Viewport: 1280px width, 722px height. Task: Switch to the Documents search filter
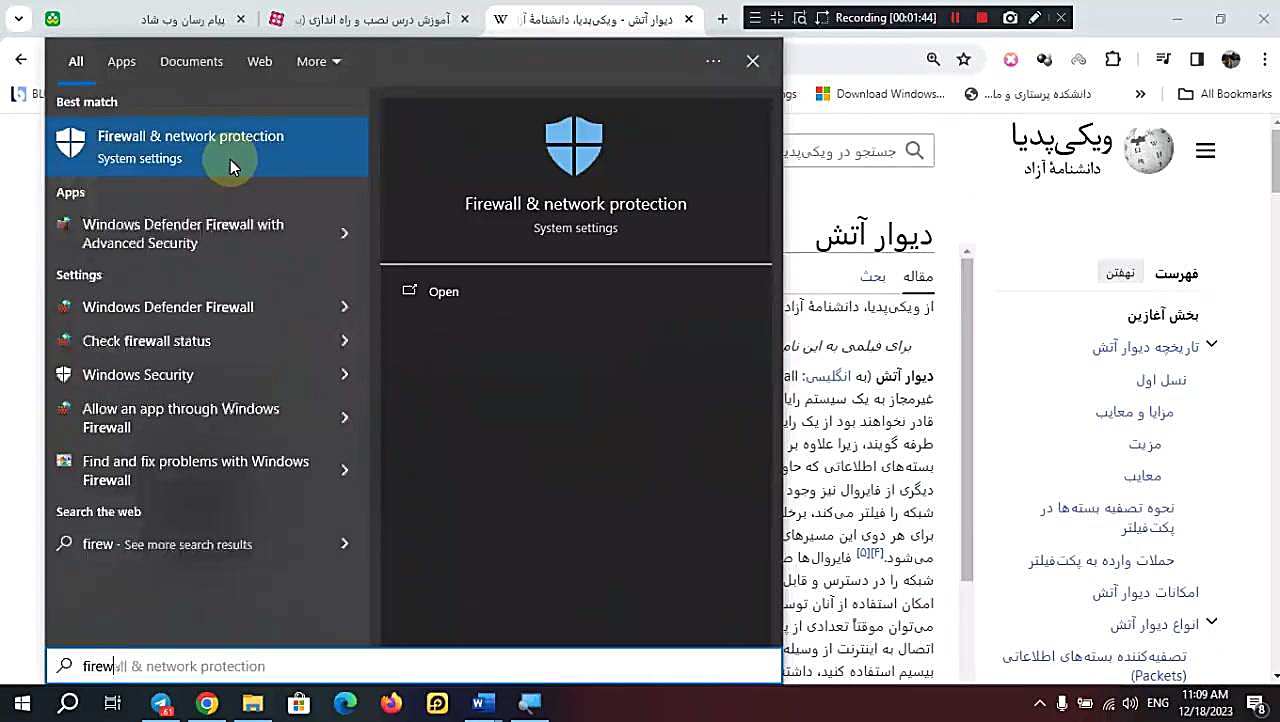pos(191,61)
